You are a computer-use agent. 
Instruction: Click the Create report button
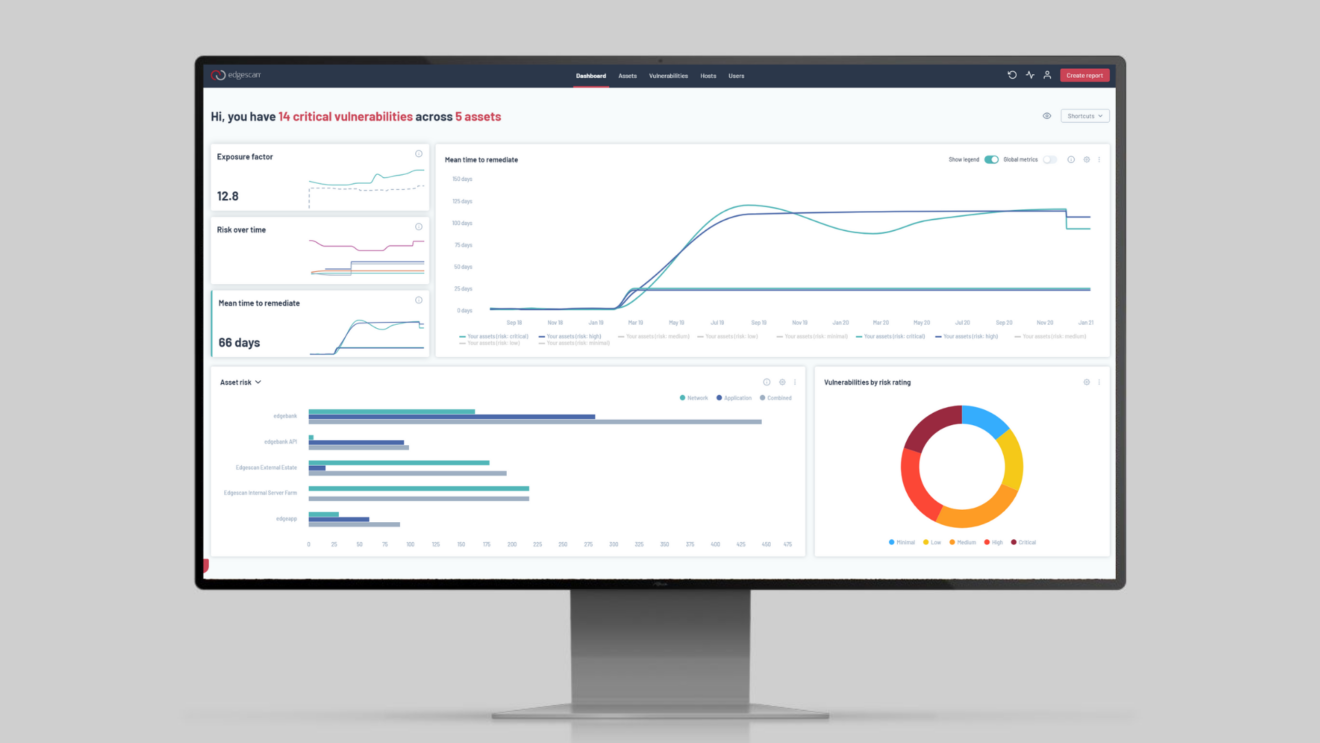click(x=1085, y=75)
